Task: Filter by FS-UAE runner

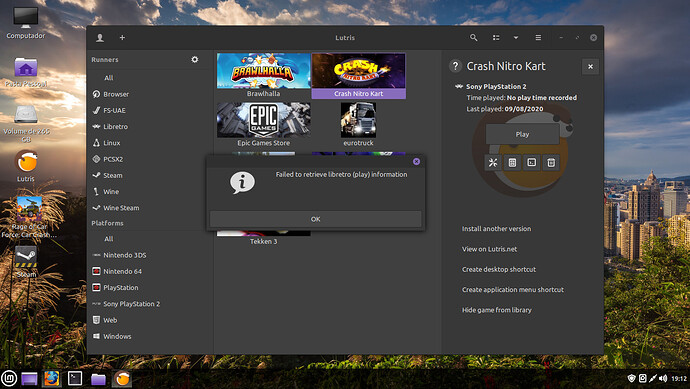Action: pos(114,110)
